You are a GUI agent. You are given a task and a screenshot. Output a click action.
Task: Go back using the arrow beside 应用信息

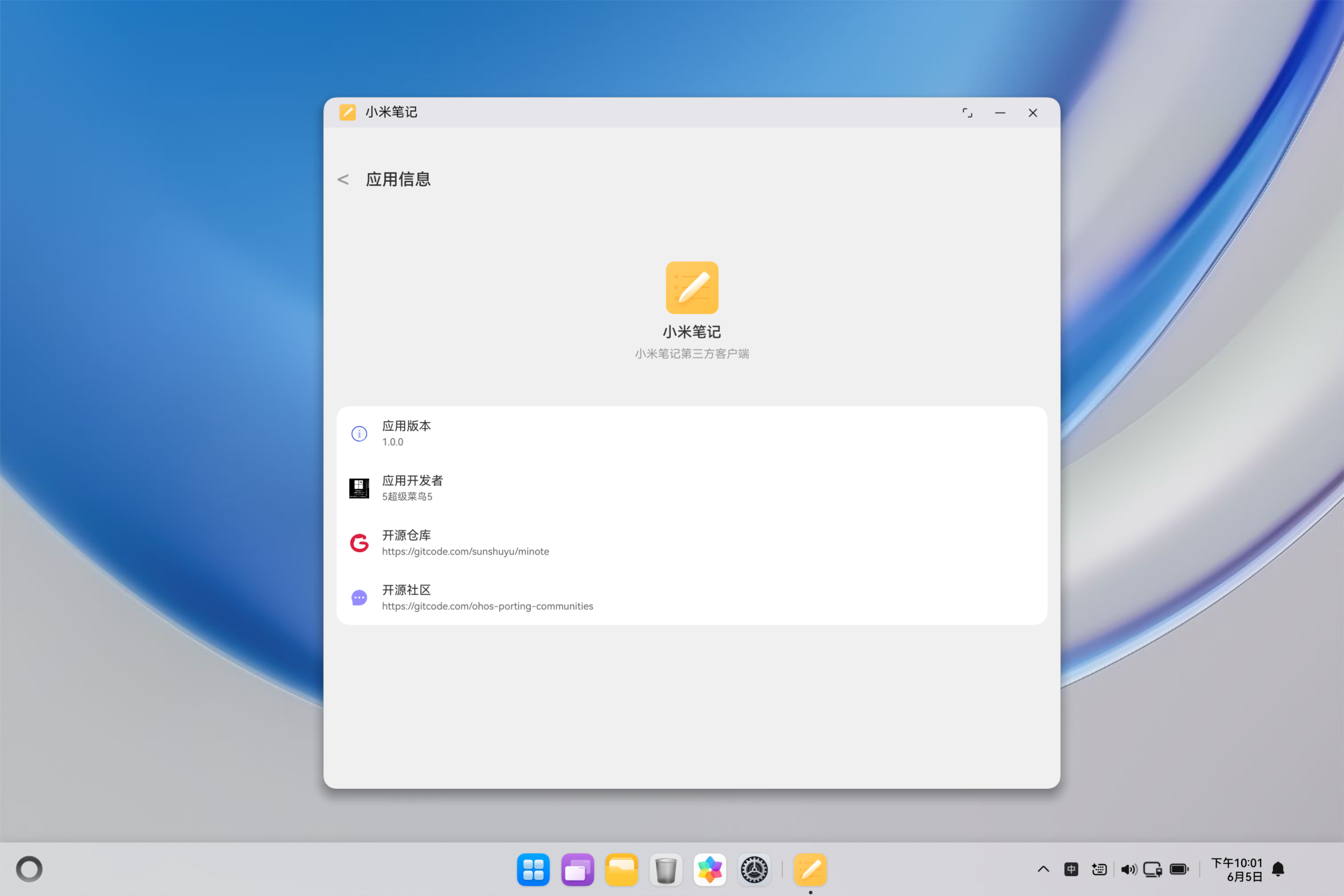[343, 180]
